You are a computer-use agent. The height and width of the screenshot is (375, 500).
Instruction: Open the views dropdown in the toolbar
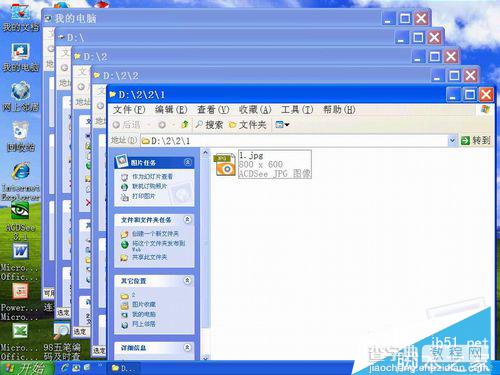282,125
